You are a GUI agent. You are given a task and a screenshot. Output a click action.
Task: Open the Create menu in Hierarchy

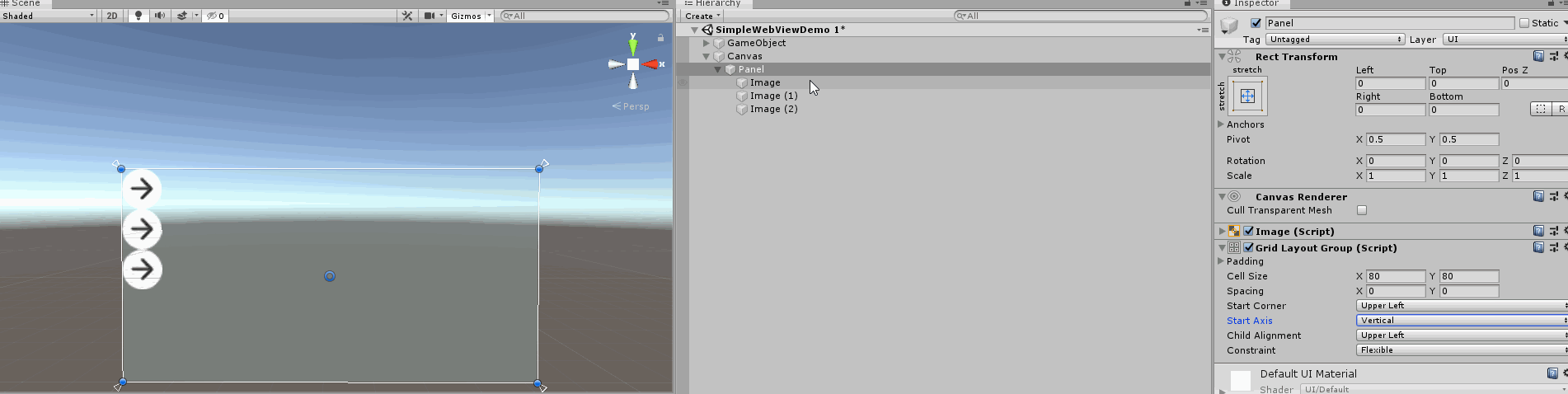(x=702, y=16)
